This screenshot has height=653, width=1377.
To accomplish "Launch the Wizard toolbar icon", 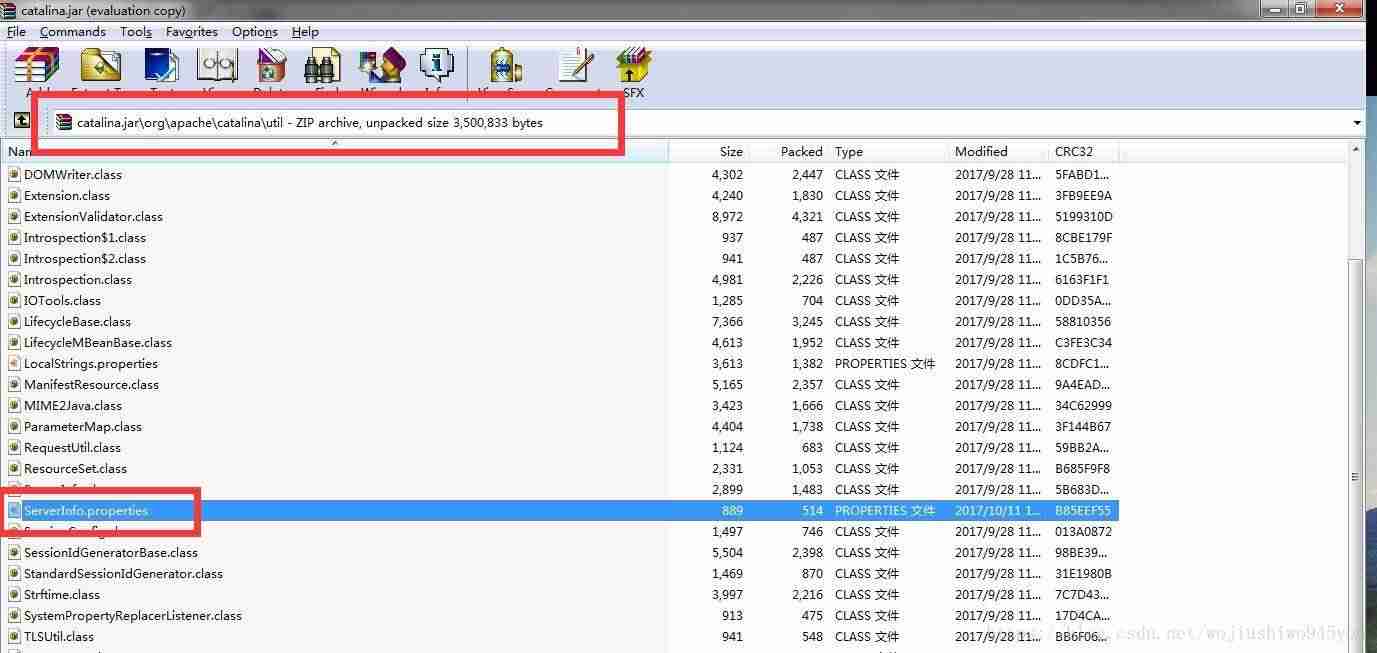I will [381, 68].
